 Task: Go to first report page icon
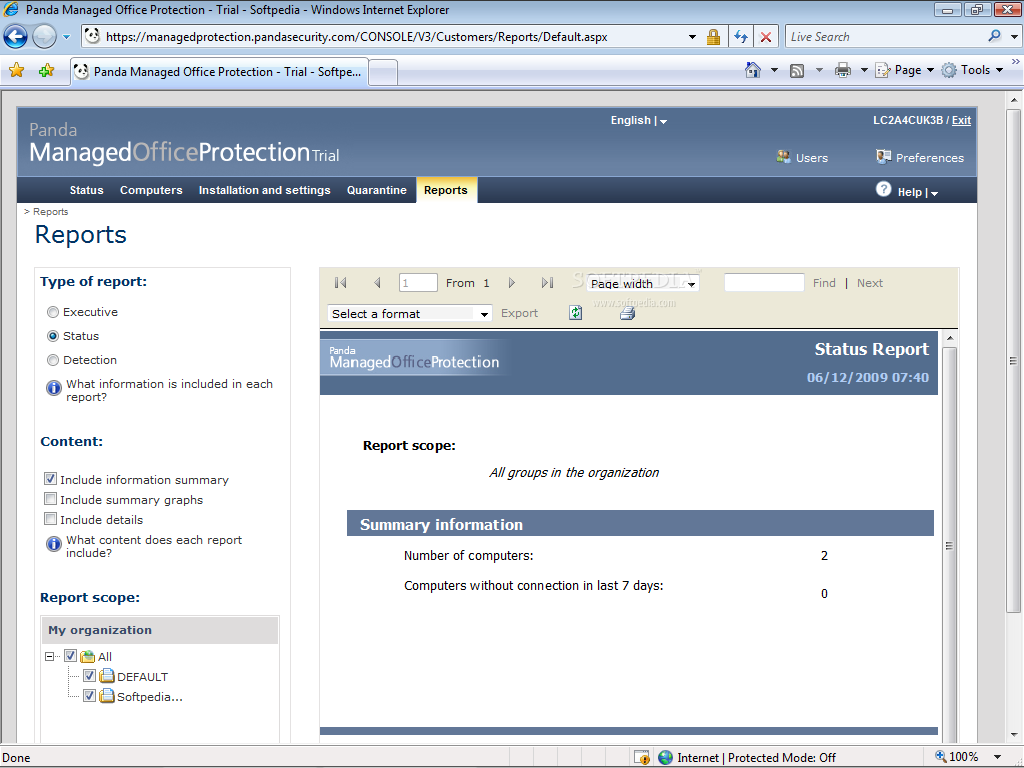[x=340, y=283]
